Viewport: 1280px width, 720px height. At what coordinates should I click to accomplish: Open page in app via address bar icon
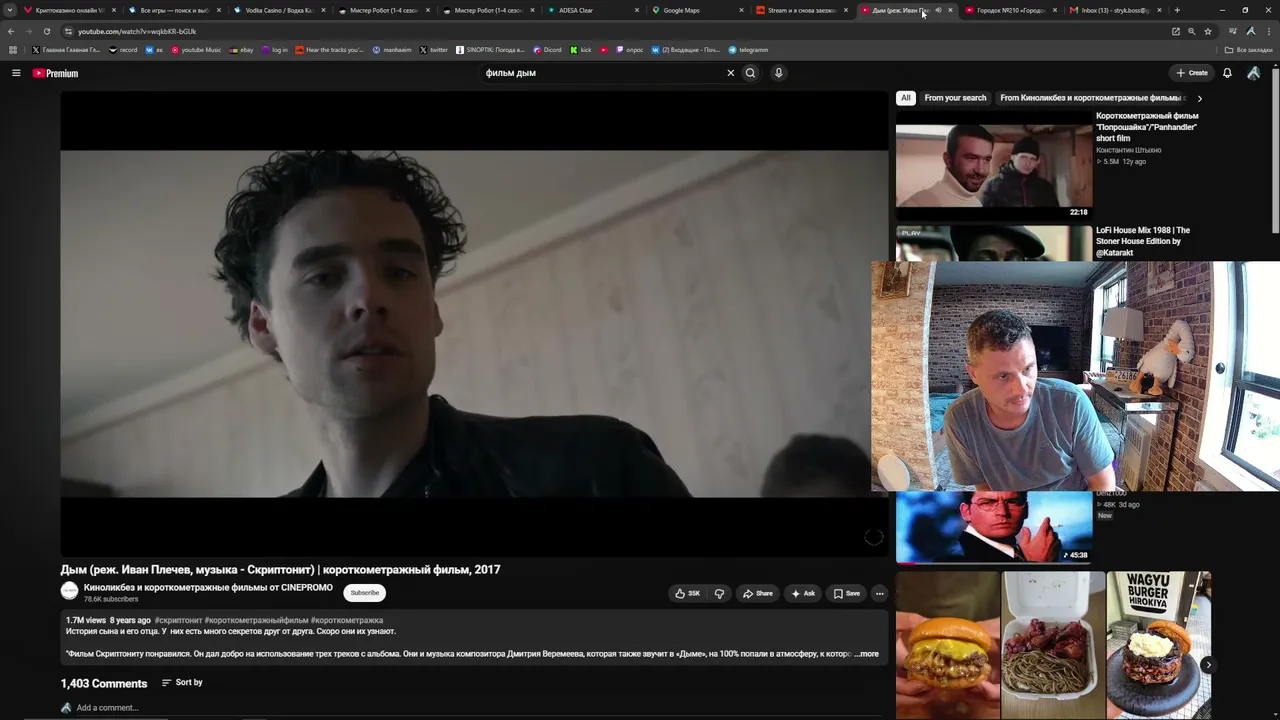tap(1175, 31)
